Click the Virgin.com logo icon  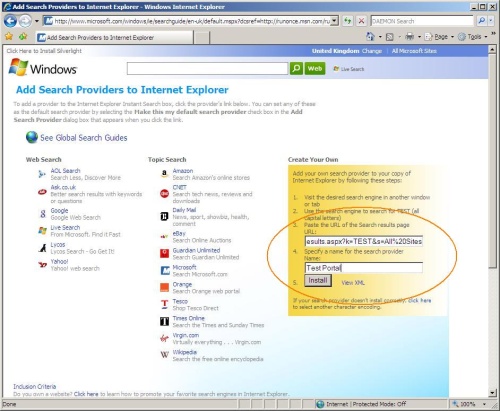click(x=164, y=339)
